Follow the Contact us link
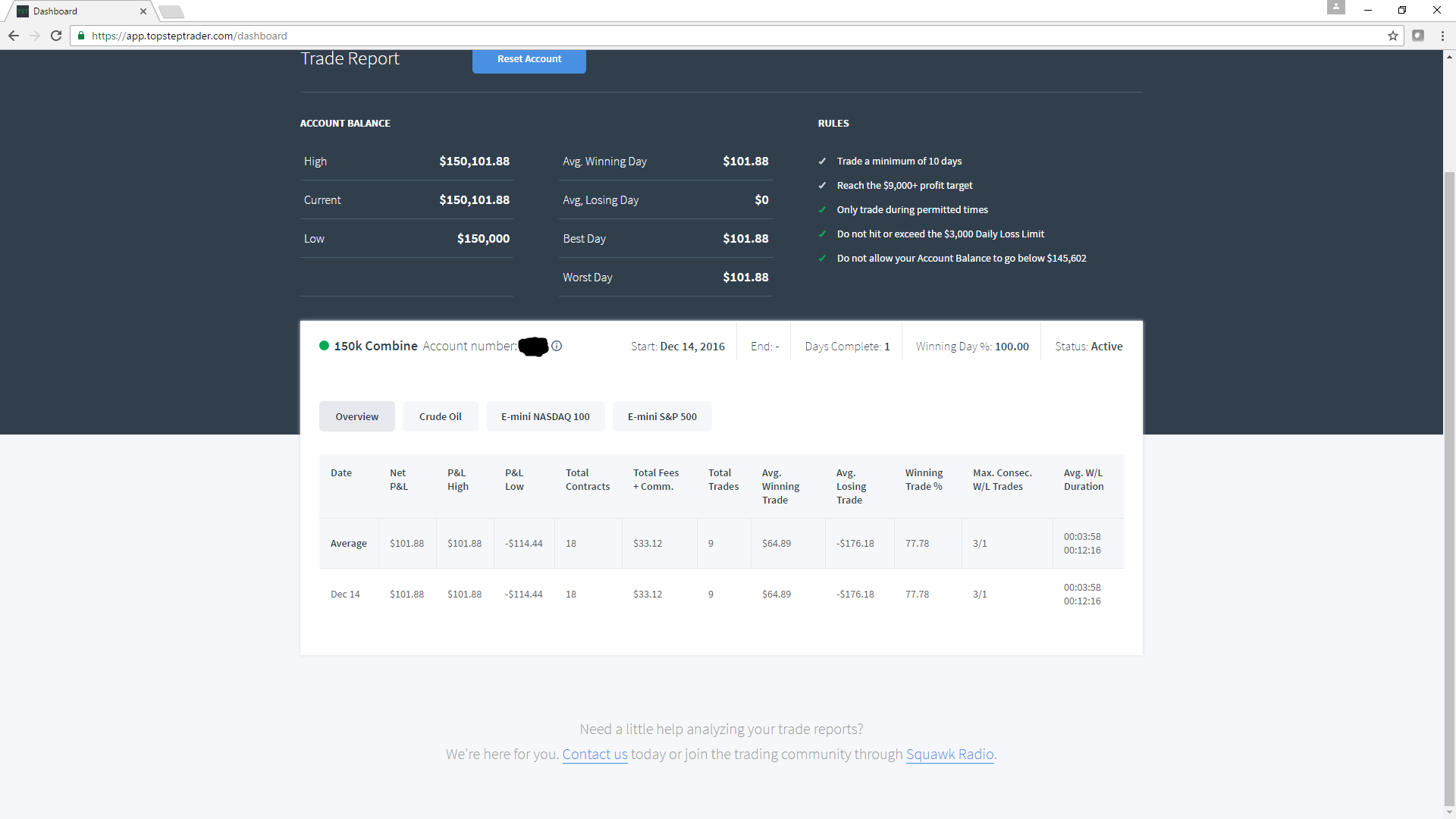Screen dimensions: 1456x819 pos(595,755)
